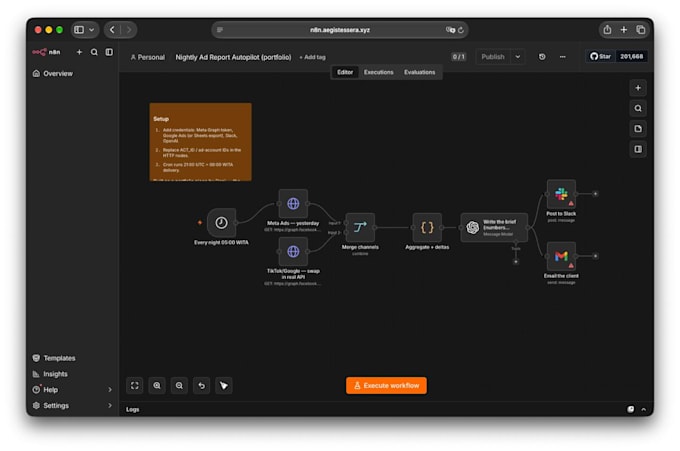Open search from sidebar magnifier icon
Image resolution: width=680 pixels, height=451 pixels.
point(94,52)
